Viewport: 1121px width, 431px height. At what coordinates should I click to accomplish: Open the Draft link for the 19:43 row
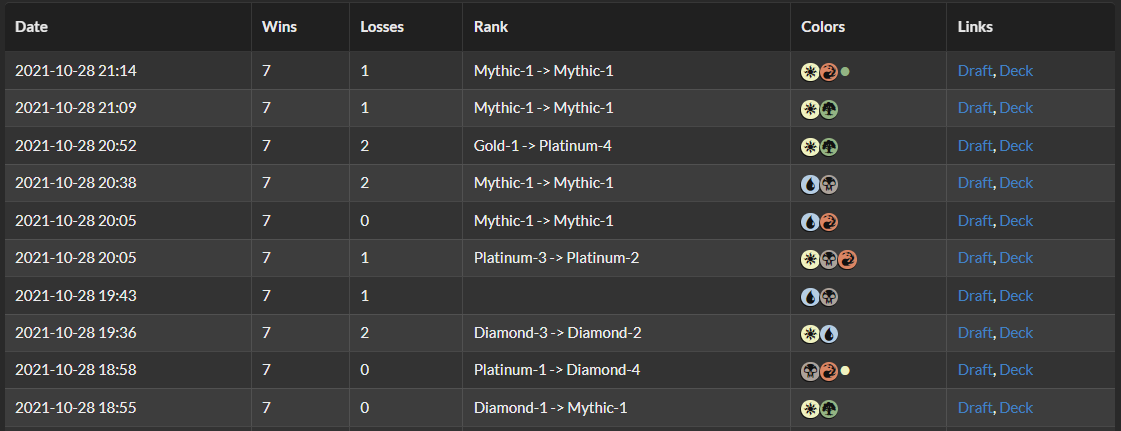coord(974,295)
